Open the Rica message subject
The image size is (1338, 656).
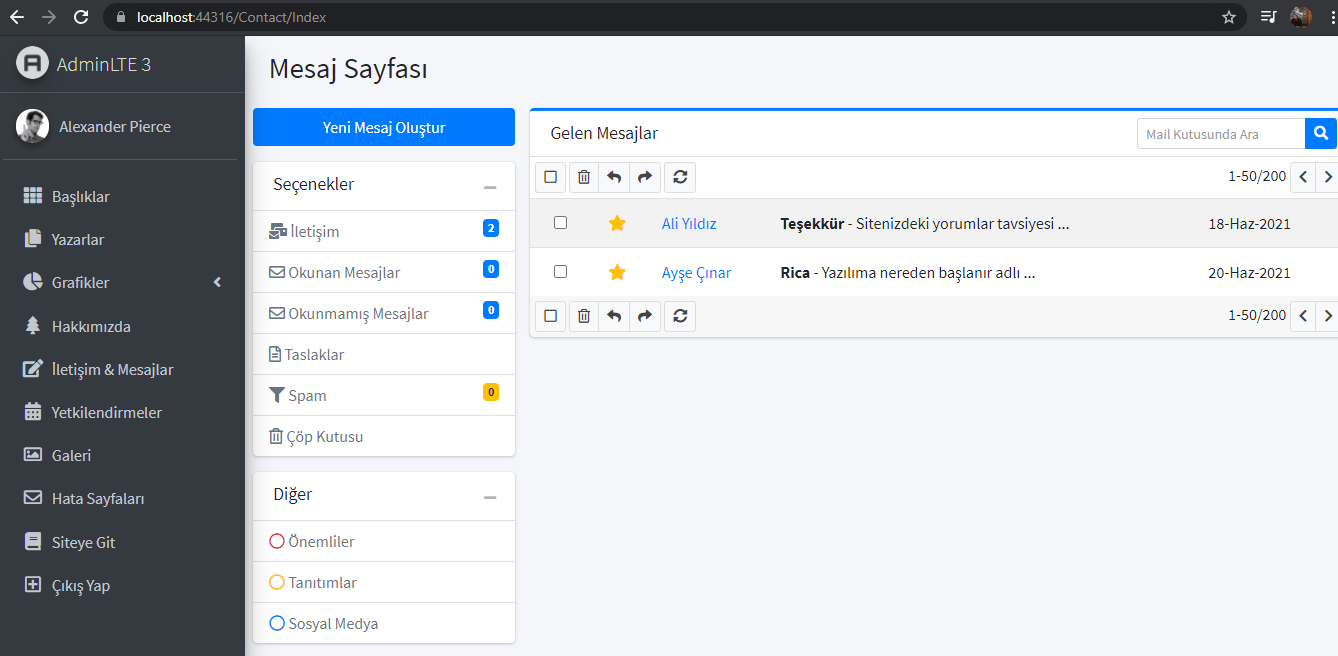pos(795,272)
